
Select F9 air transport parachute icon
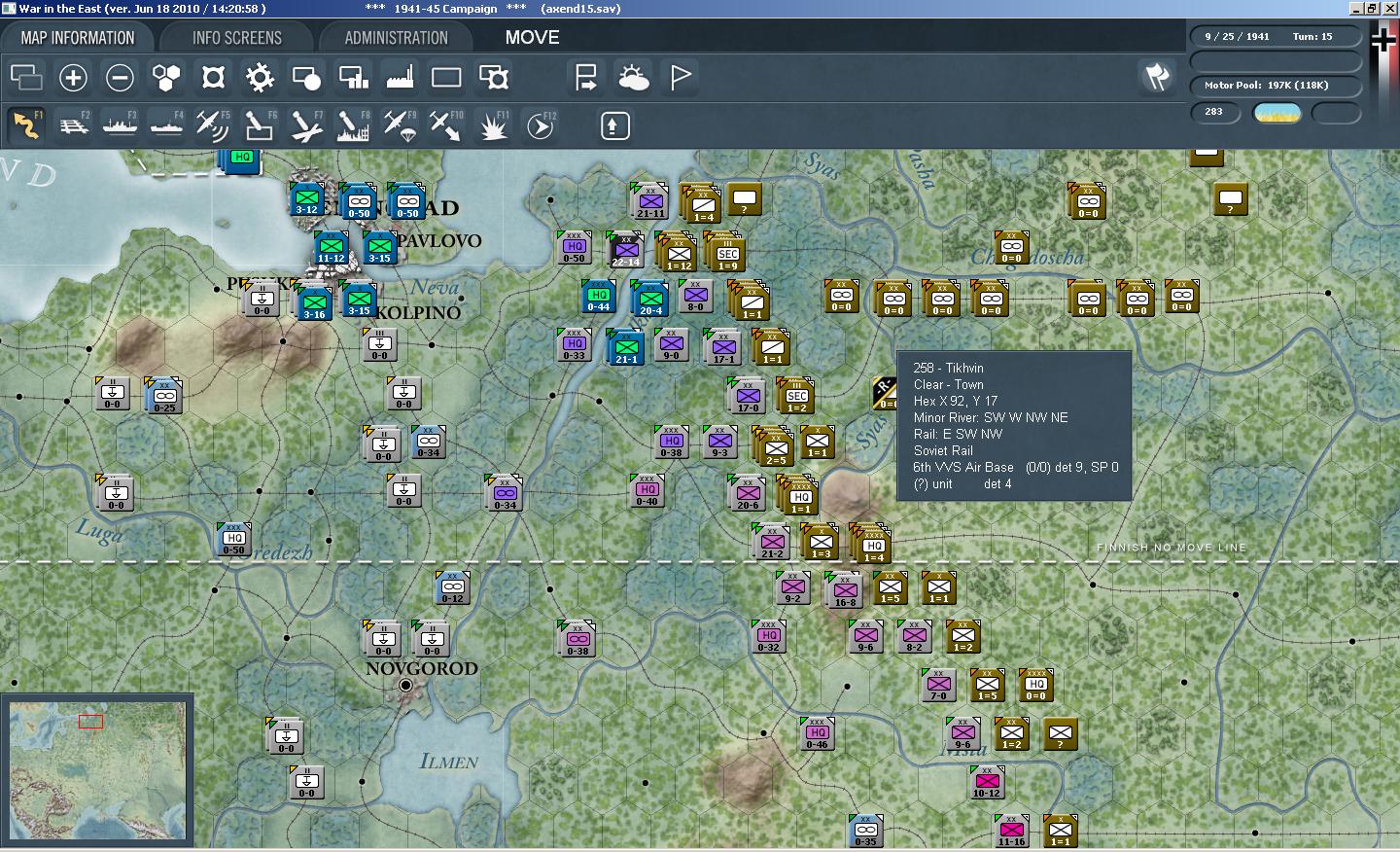tap(400, 125)
